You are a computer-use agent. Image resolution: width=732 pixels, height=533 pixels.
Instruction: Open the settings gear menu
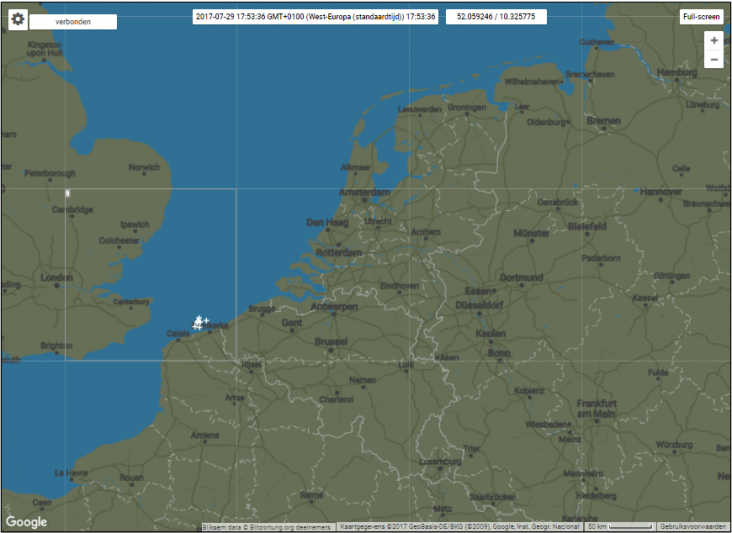(18, 21)
